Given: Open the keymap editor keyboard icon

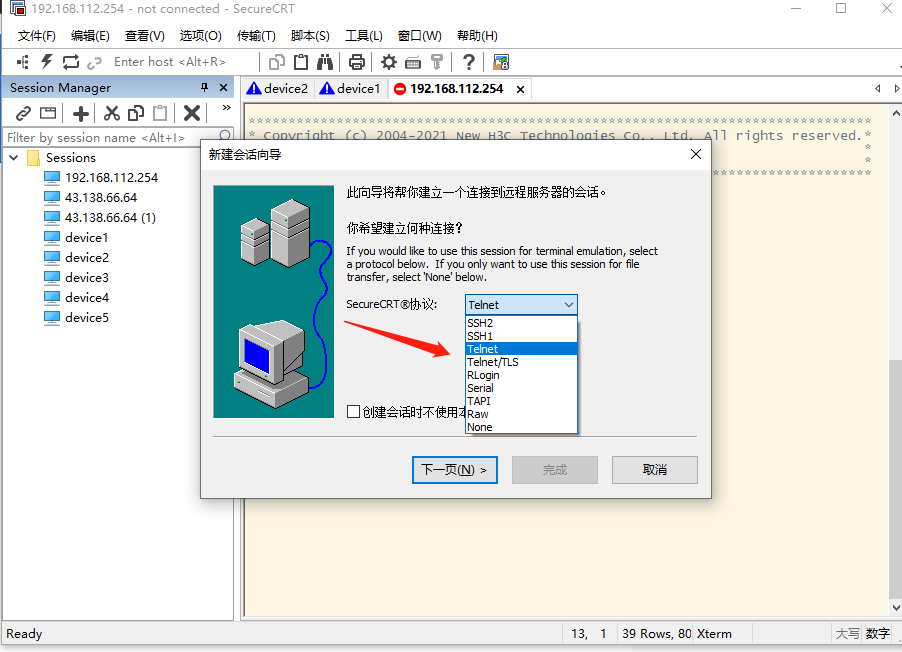Looking at the screenshot, I should pos(413,61).
